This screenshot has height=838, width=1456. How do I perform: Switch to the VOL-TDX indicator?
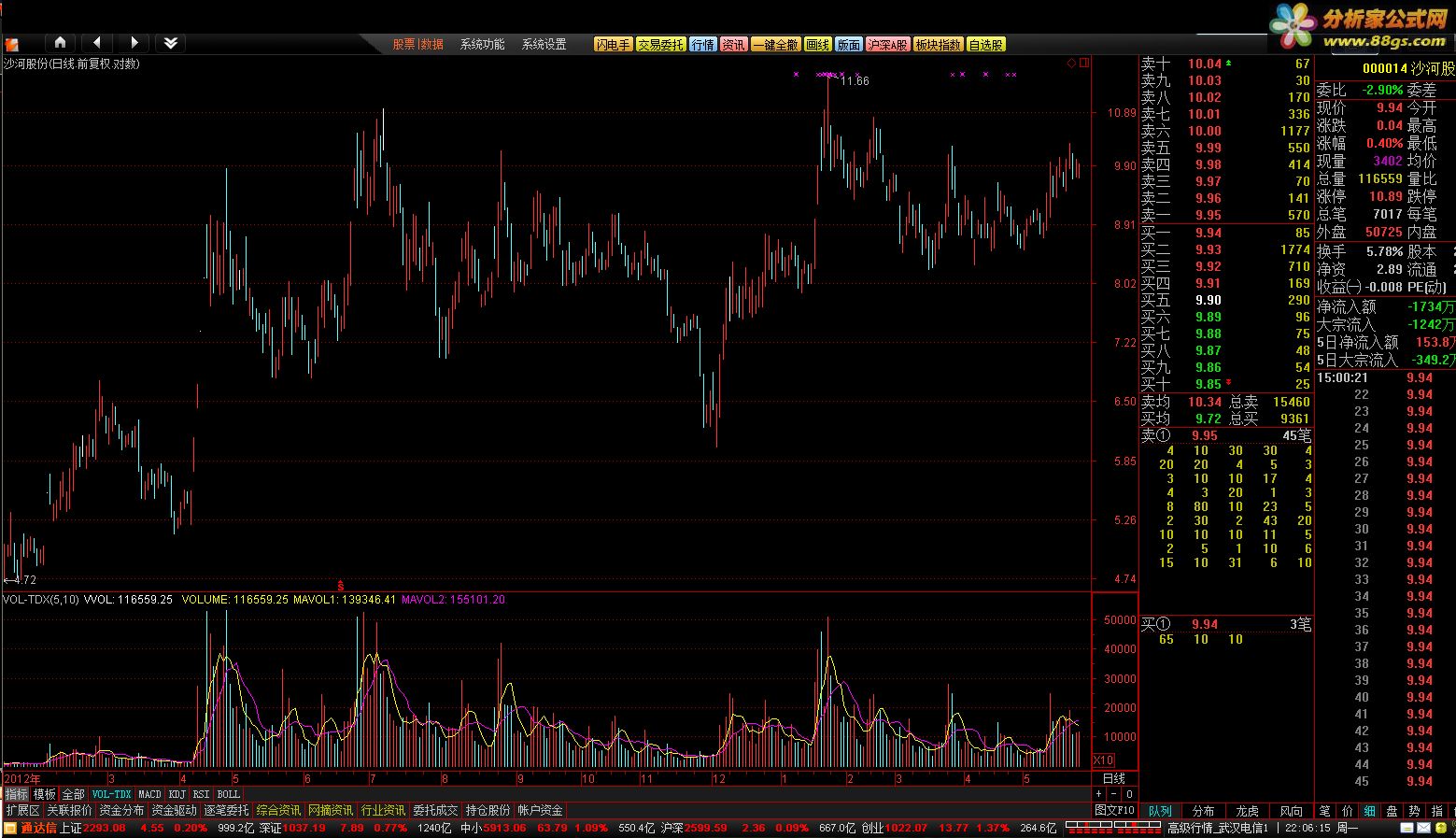coord(111,794)
